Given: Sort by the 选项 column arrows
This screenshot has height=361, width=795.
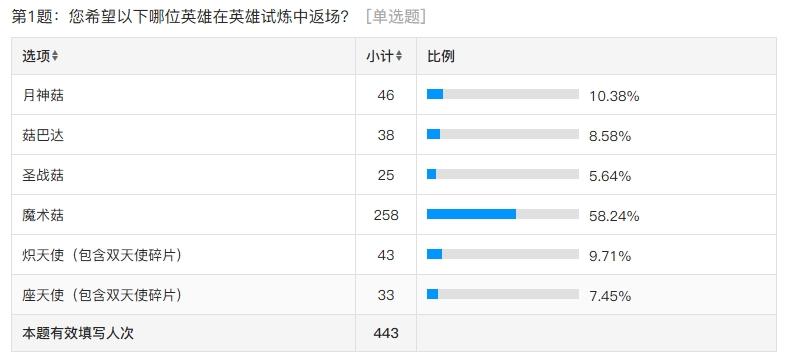Looking at the screenshot, I should pyautogui.click(x=55, y=56).
